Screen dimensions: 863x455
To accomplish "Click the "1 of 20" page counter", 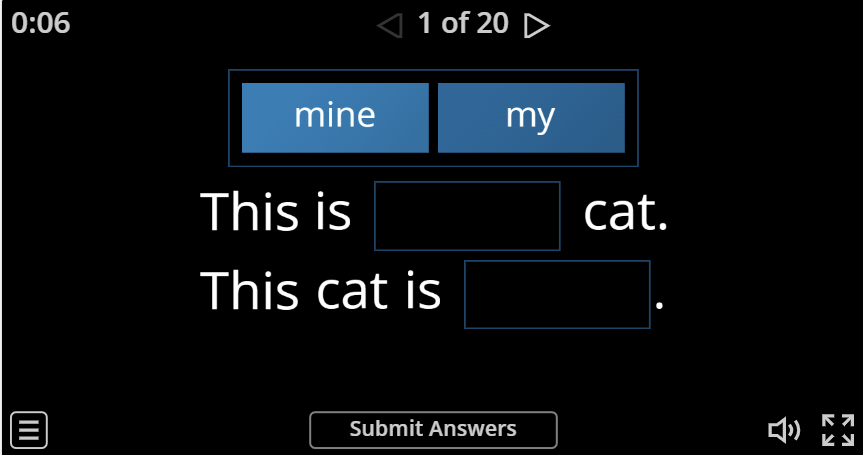I will [463, 24].
